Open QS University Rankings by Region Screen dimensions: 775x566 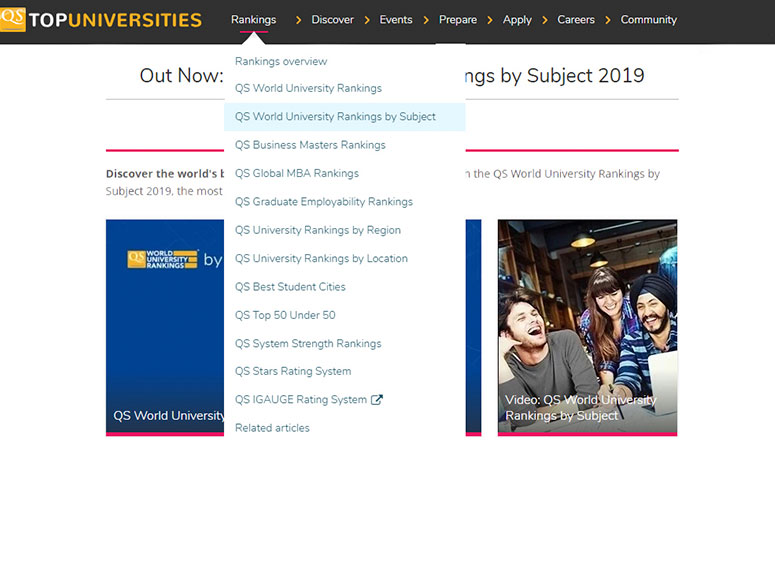(318, 230)
